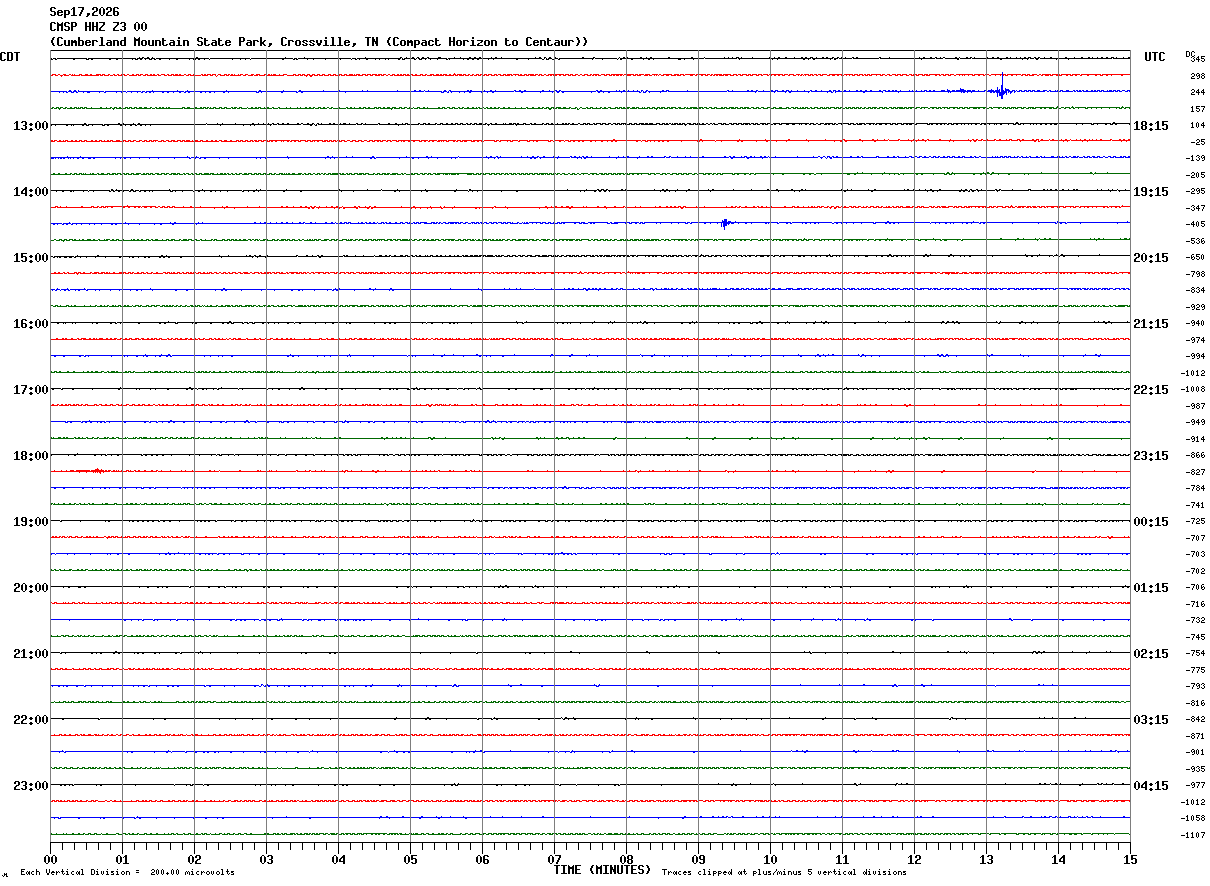Click the 04:15 UTC row label

tap(1150, 785)
